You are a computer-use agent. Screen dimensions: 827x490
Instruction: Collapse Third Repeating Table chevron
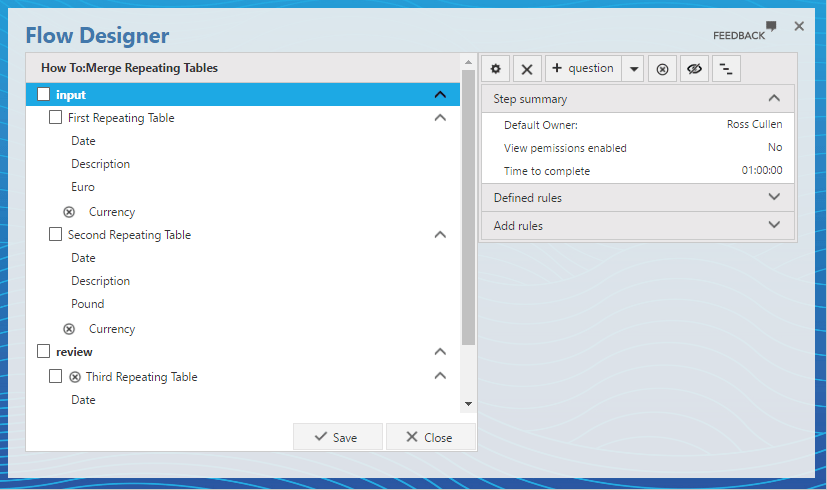[x=440, y=376]
